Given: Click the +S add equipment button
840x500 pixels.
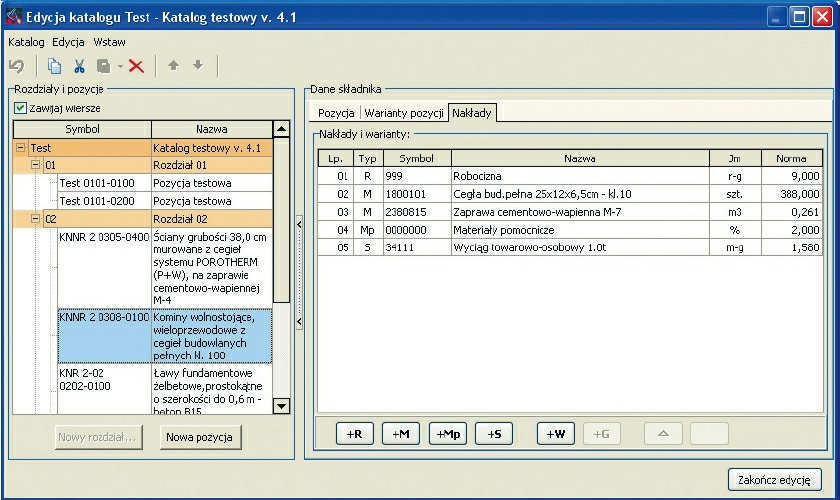Looking at the screenshot, I should coord(494,434).
